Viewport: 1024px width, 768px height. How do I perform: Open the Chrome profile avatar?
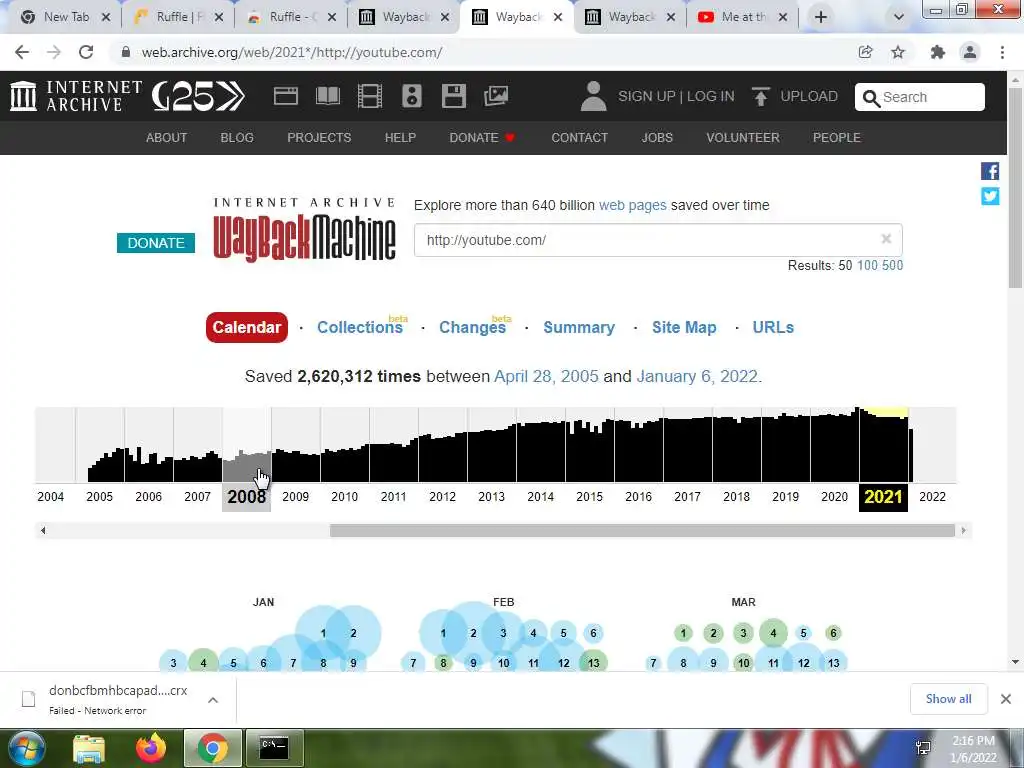(x=970, y=52)
